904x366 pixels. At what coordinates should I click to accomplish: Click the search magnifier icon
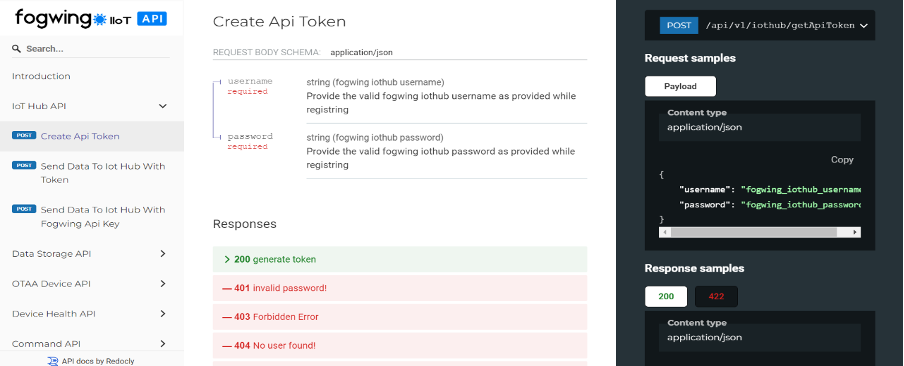click(17, 49)
